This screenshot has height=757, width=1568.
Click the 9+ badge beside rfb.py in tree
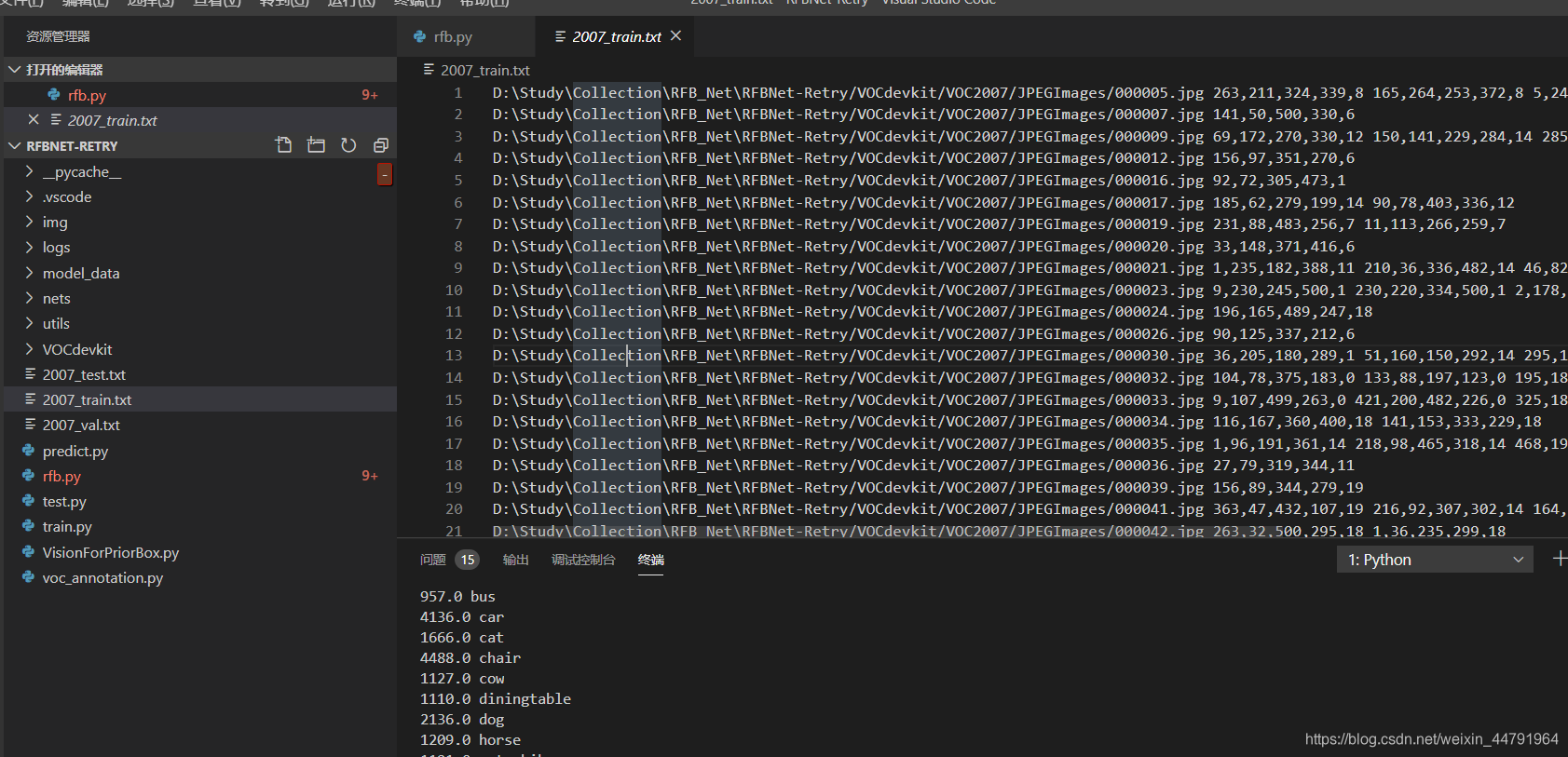click(x=370, y=476)
